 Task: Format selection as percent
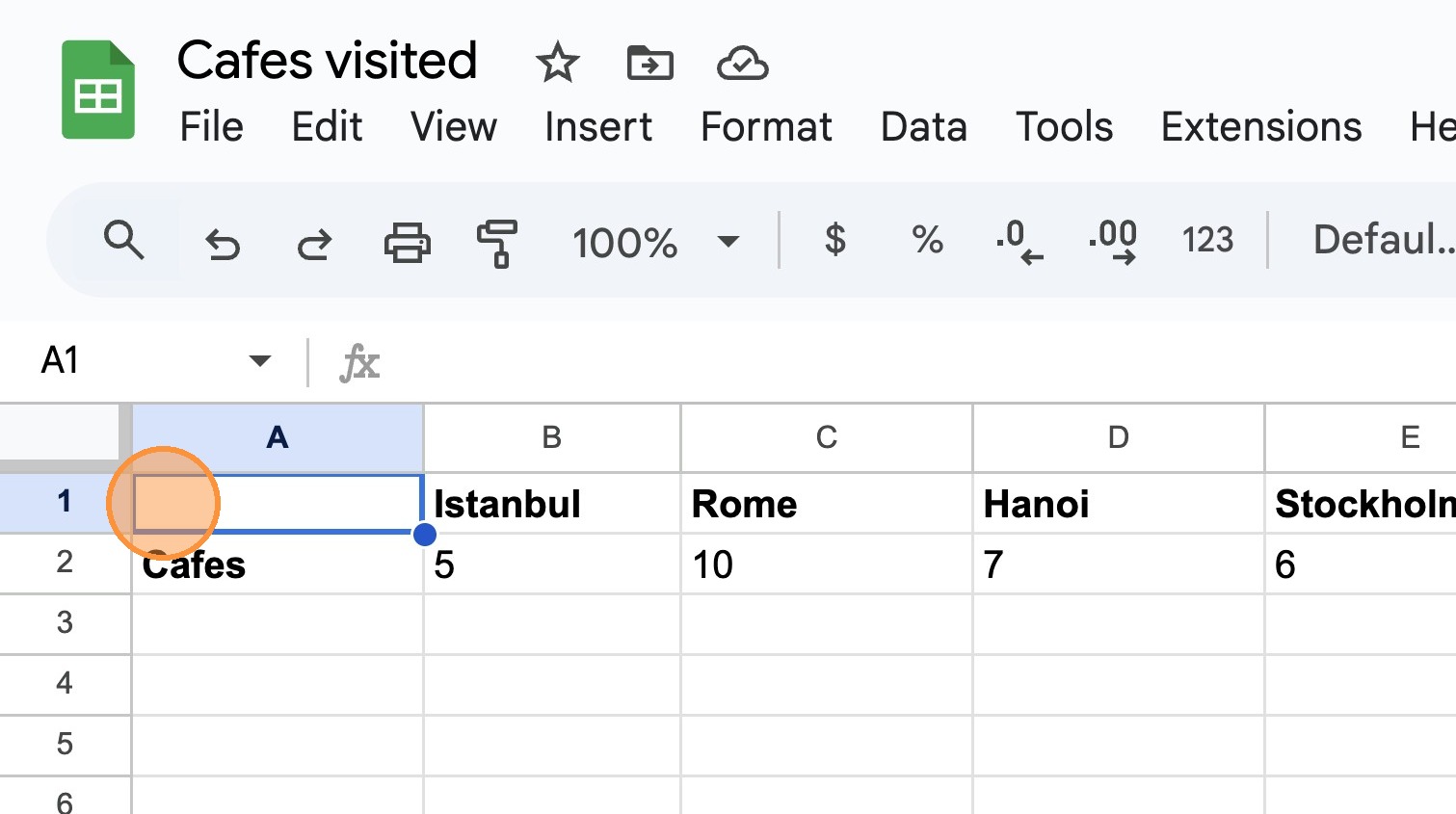tap(927, 240)
